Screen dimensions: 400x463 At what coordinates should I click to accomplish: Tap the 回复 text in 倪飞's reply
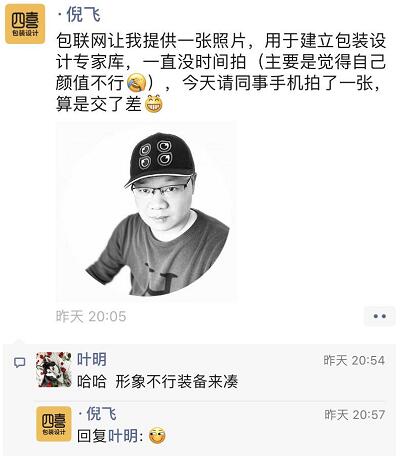pyautogui.click(x=92, y=436)
